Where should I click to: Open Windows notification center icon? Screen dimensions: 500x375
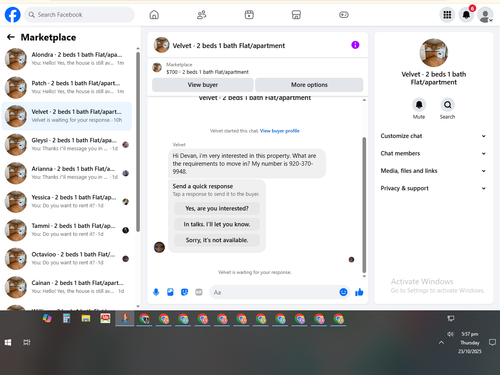tap(492, 342)
